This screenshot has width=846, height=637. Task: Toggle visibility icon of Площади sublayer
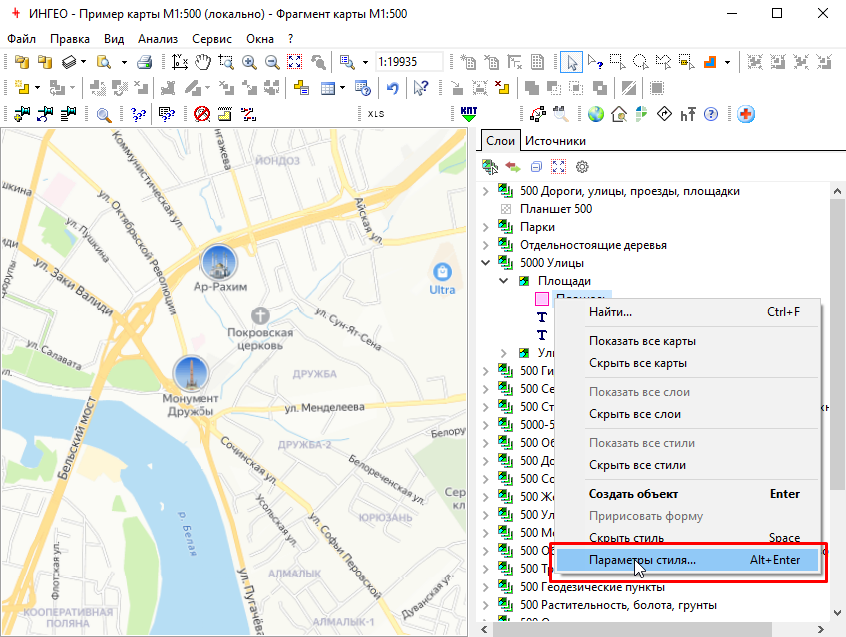point(523,281)
